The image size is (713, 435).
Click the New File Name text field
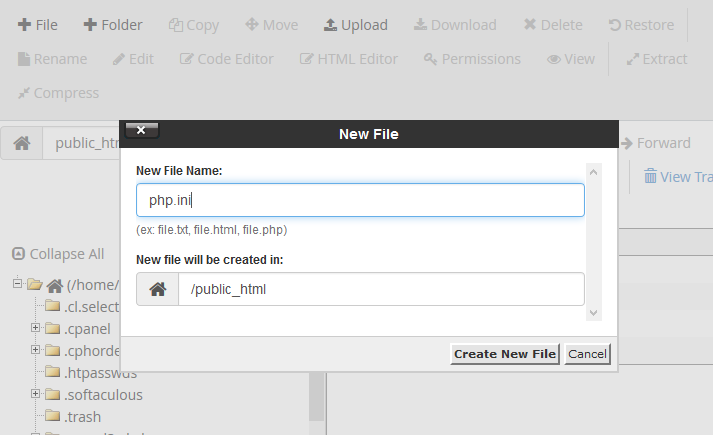[360, 200]
